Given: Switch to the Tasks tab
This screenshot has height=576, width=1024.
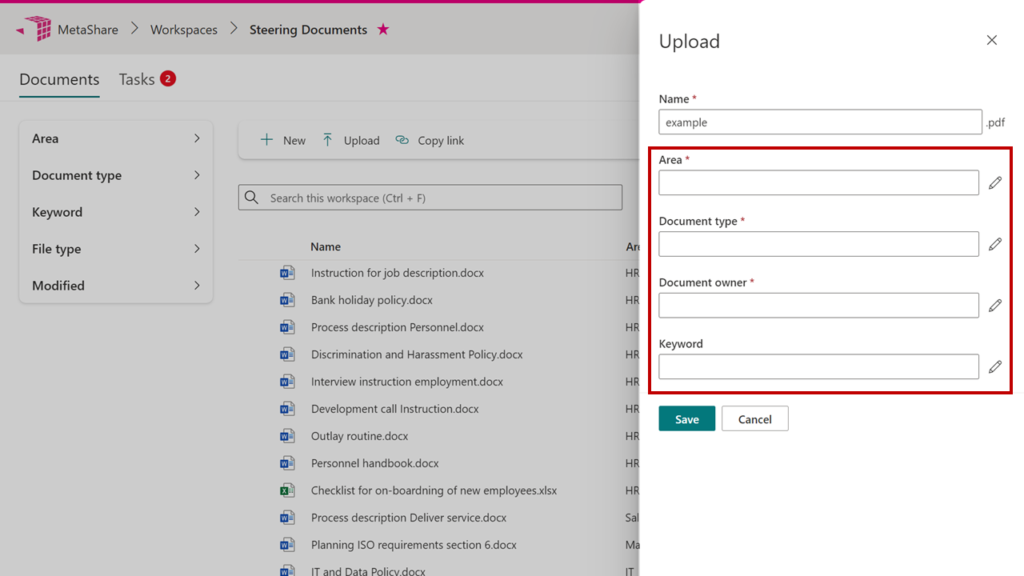Looking at the screenshot, I should (137, 79).
